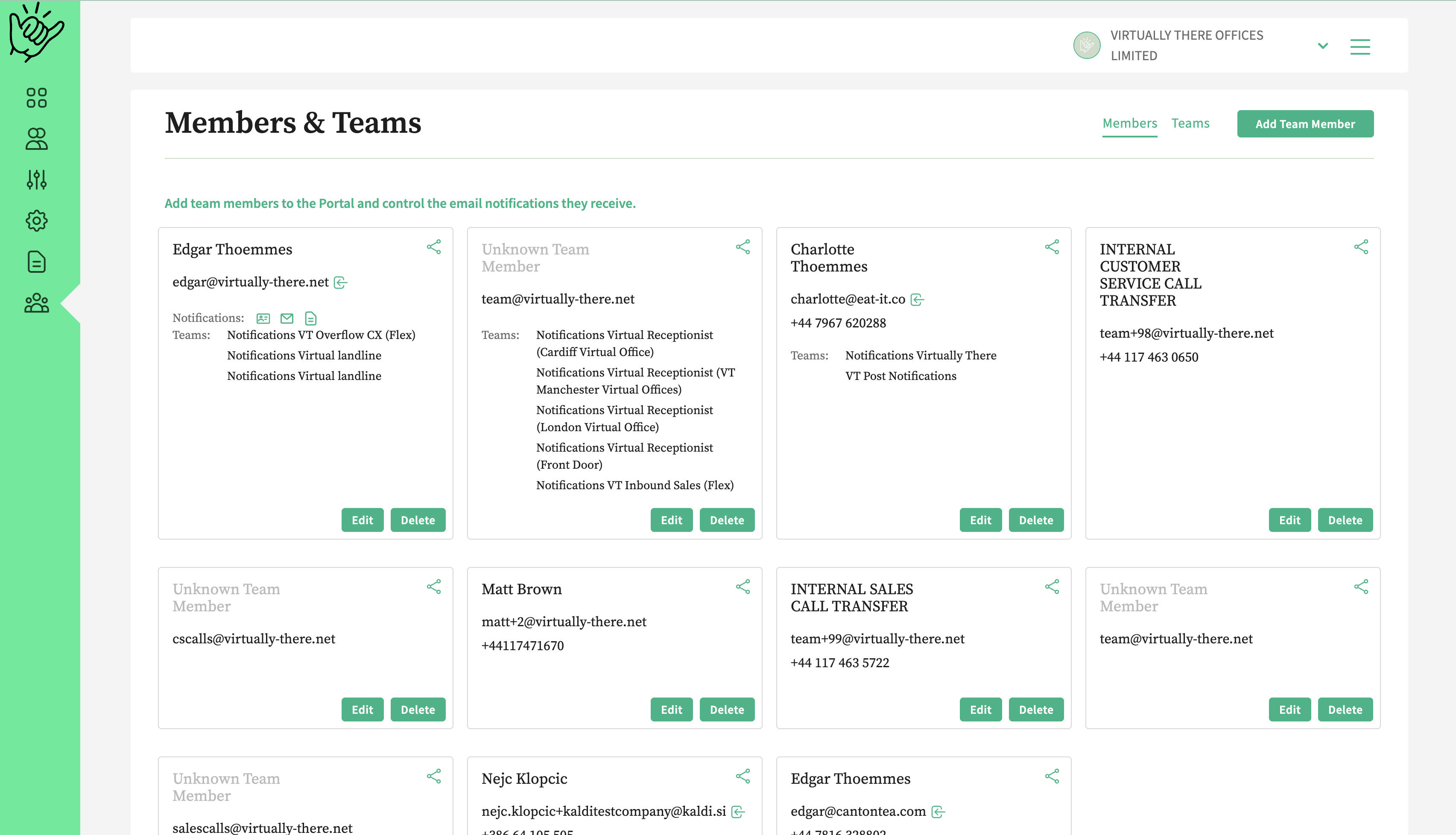1456x835 pixels.
Task: Expand the Virtually There Offices account dropdown
Action: tap(1322, 46)
